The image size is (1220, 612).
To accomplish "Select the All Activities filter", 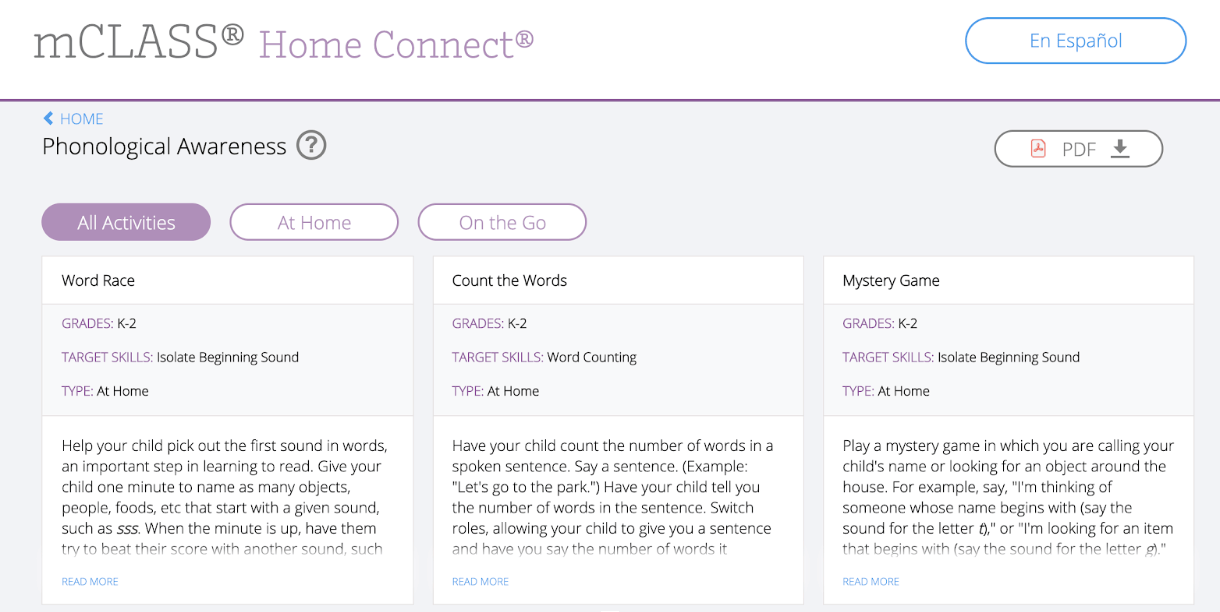I will (126, 222).
